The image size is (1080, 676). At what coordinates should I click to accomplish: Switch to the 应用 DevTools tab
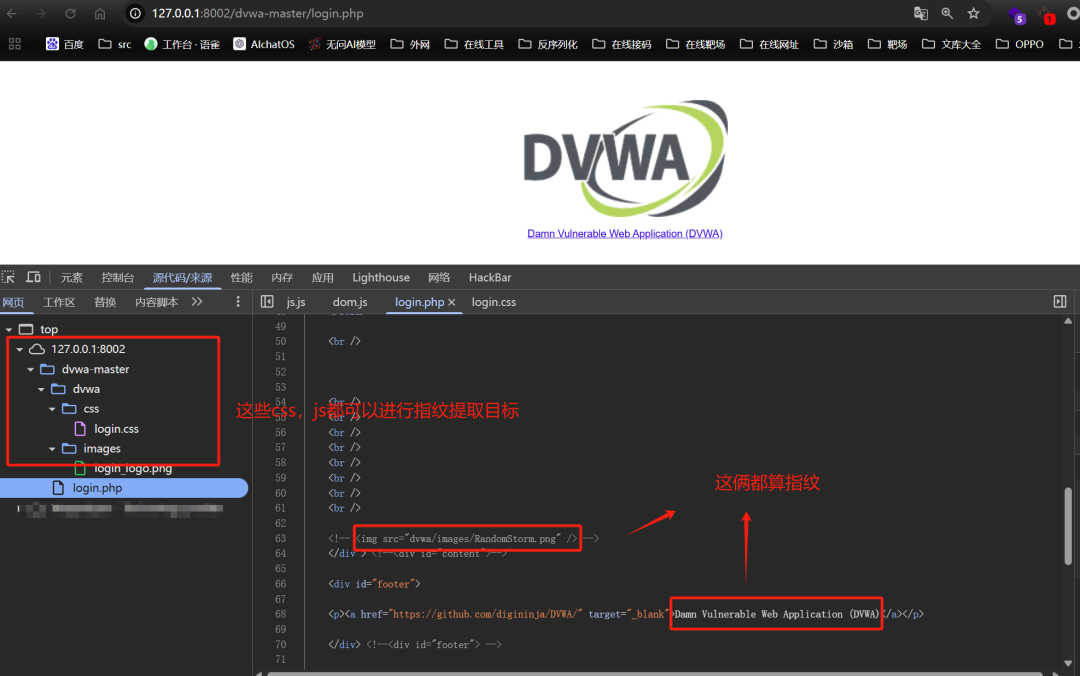(322, 277)
